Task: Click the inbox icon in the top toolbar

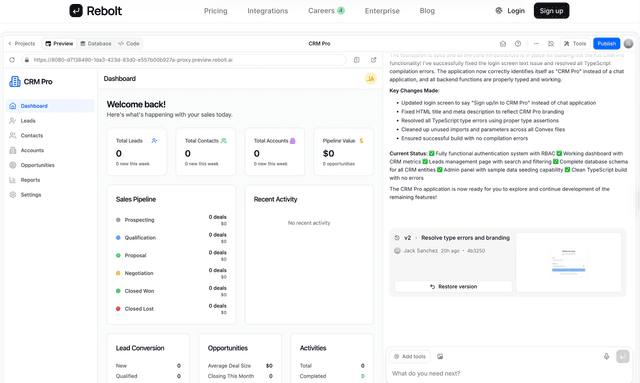Action: (503, 44)
